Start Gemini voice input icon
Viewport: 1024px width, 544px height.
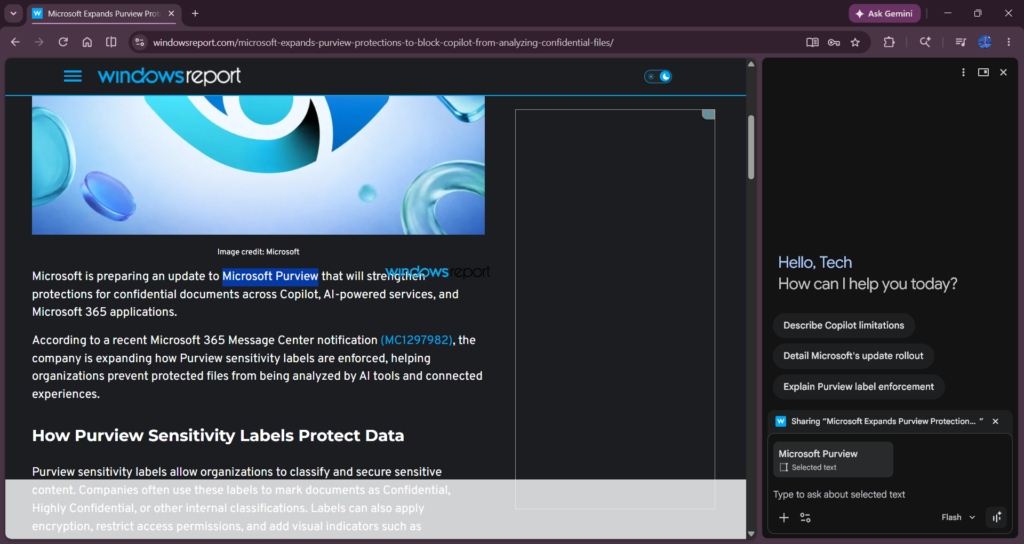click(997, 517)
